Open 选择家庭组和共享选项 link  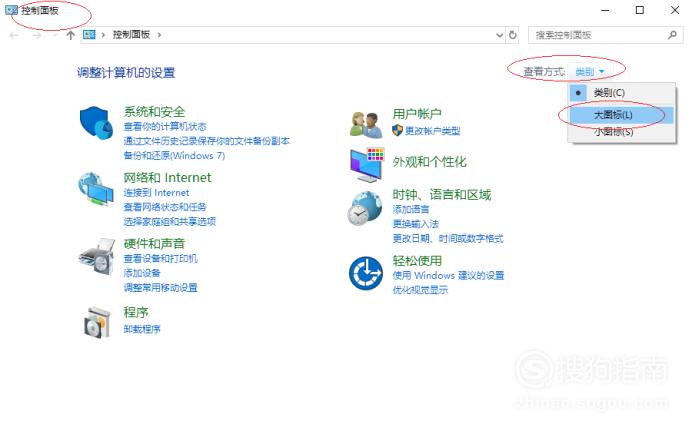[170, 221]
